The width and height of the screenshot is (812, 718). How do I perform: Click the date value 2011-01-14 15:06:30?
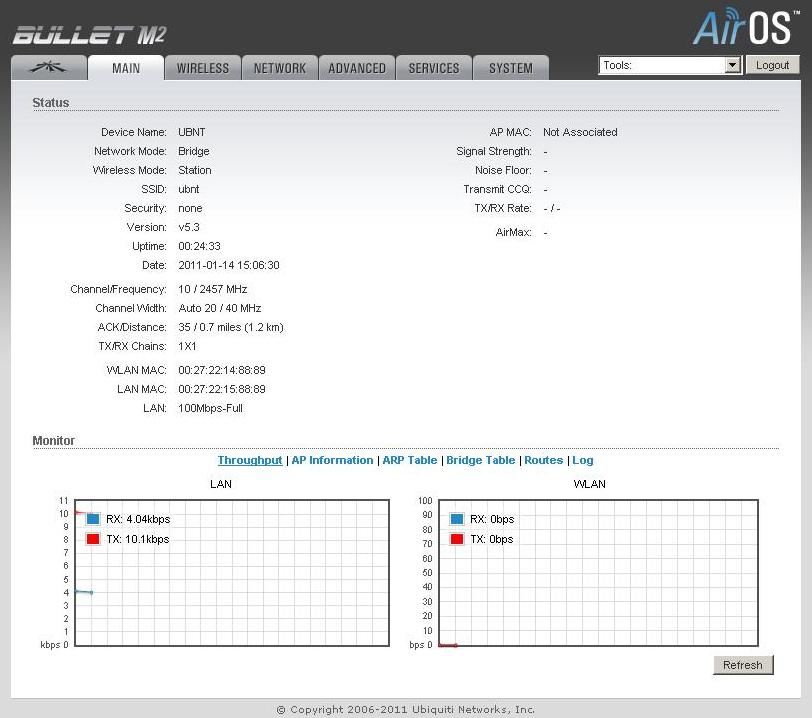pyautogui.click(x=229, y=265)
